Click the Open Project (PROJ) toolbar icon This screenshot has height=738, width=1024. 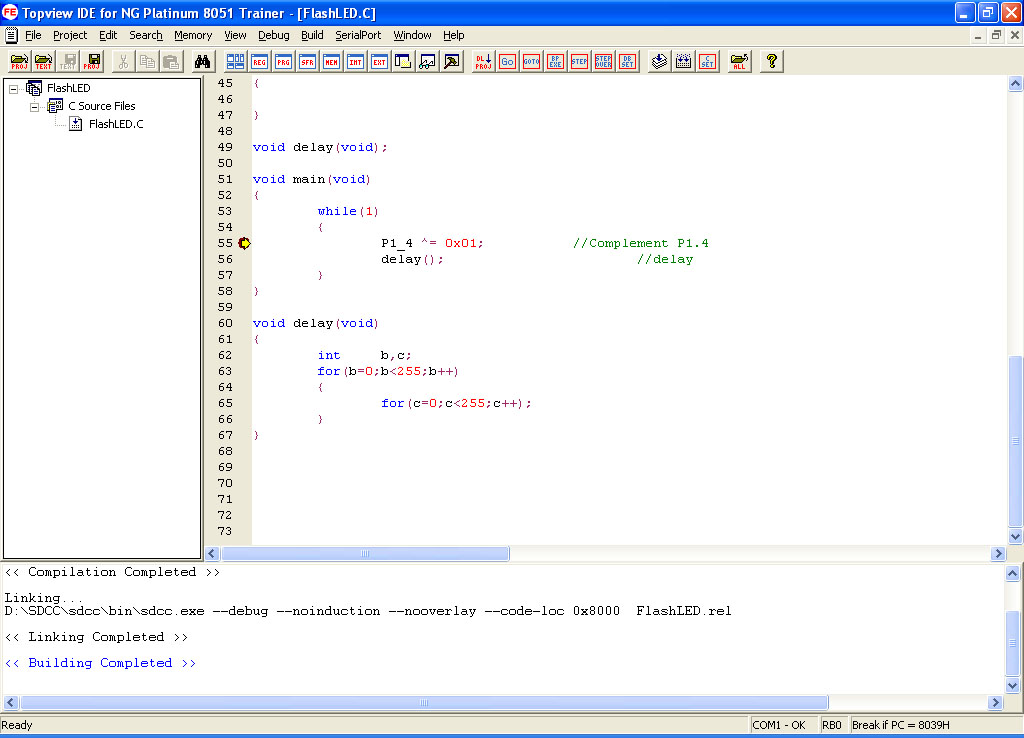click(x=19, y=61)
